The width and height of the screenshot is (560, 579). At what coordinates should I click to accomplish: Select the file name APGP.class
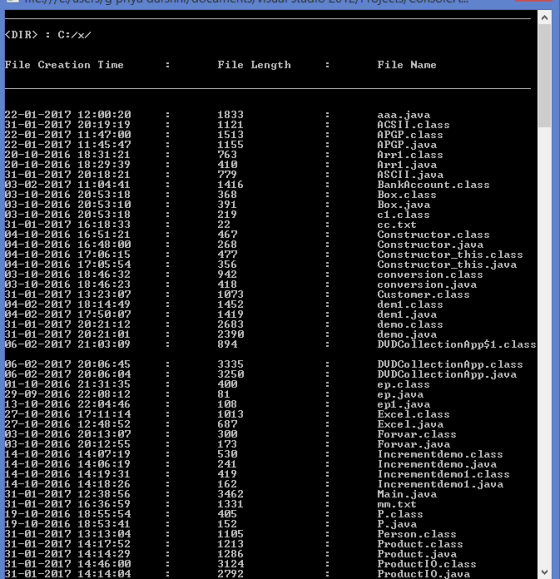tap(410, 135)
